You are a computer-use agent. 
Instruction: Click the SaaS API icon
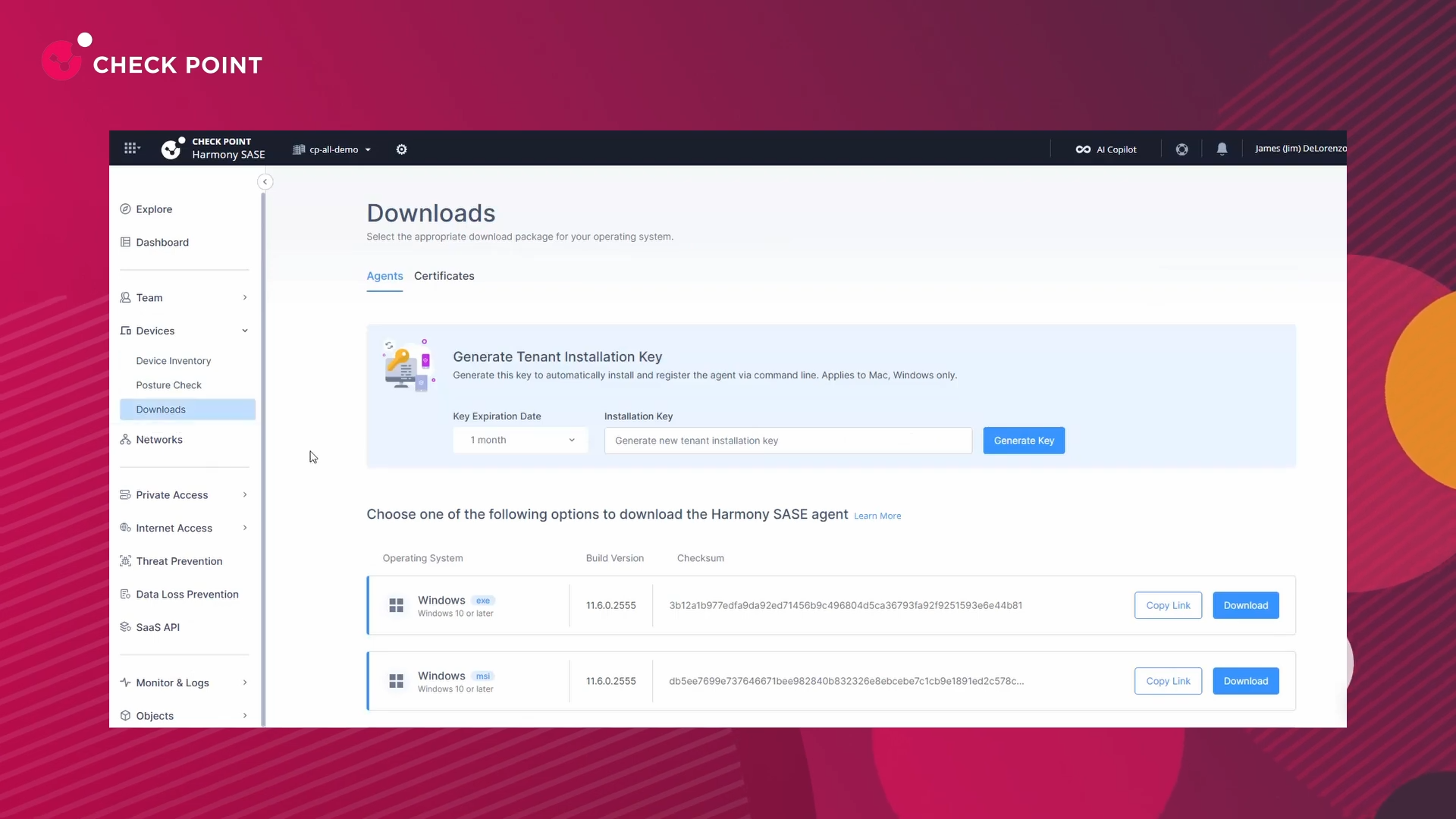click(x=125, y=627)
